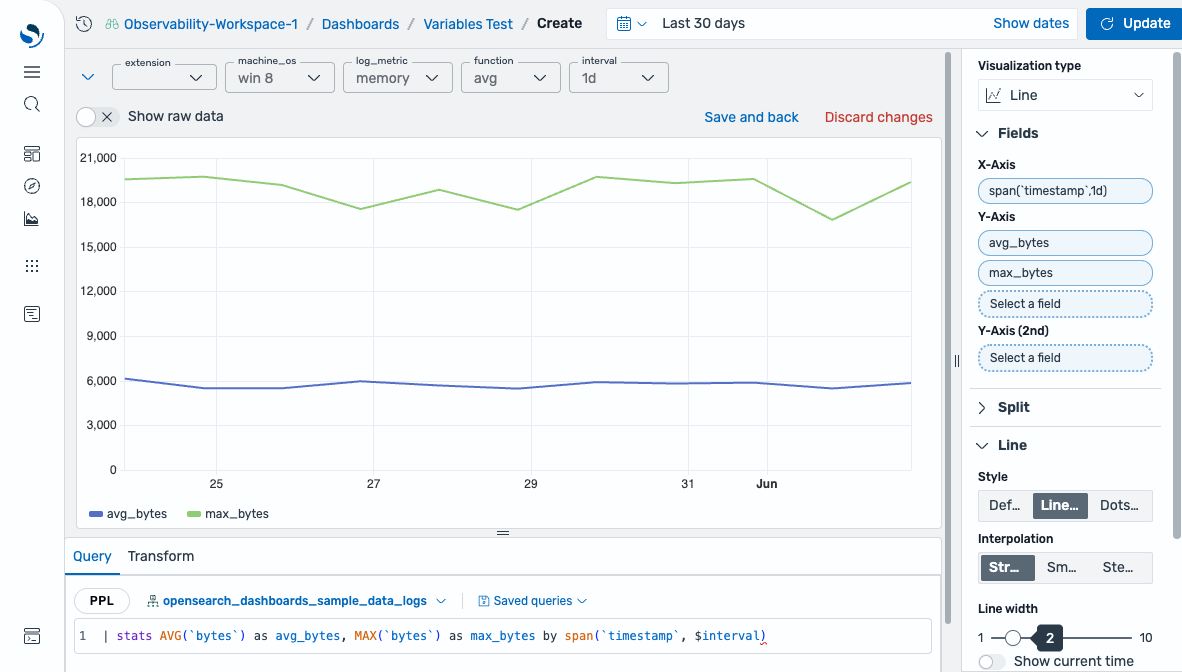
Task: Click the refresh icon on Update button
Action: [x=1107, y=23]
